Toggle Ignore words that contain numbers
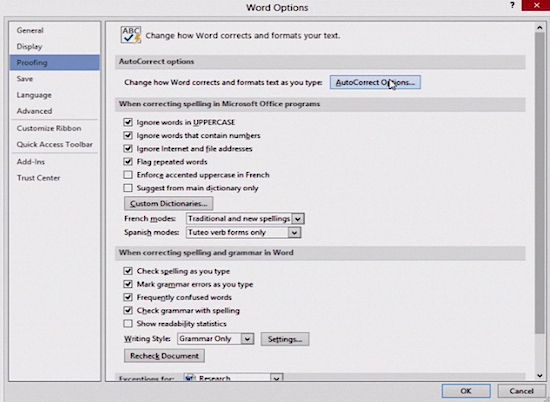 click(128, 135)
